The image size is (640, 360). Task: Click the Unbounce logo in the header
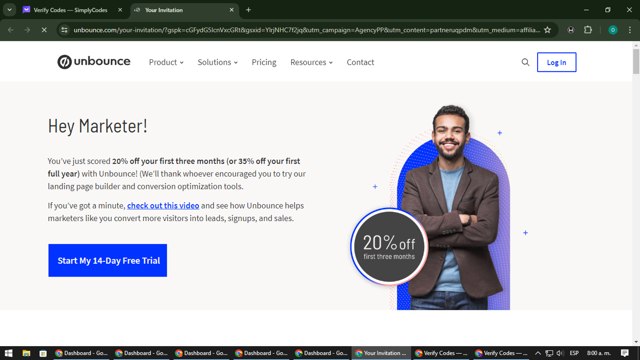coord(94,62)
